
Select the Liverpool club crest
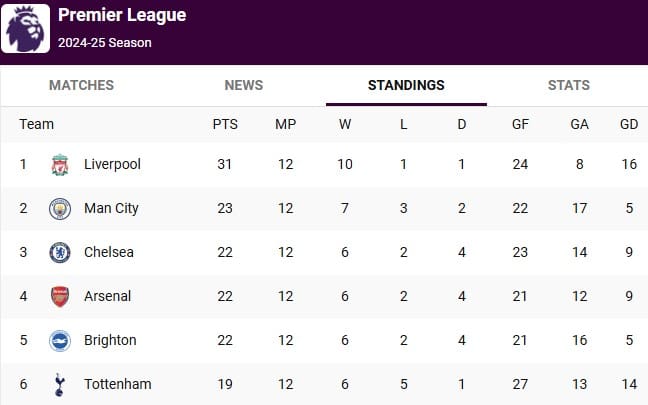[x=60, y=164]
